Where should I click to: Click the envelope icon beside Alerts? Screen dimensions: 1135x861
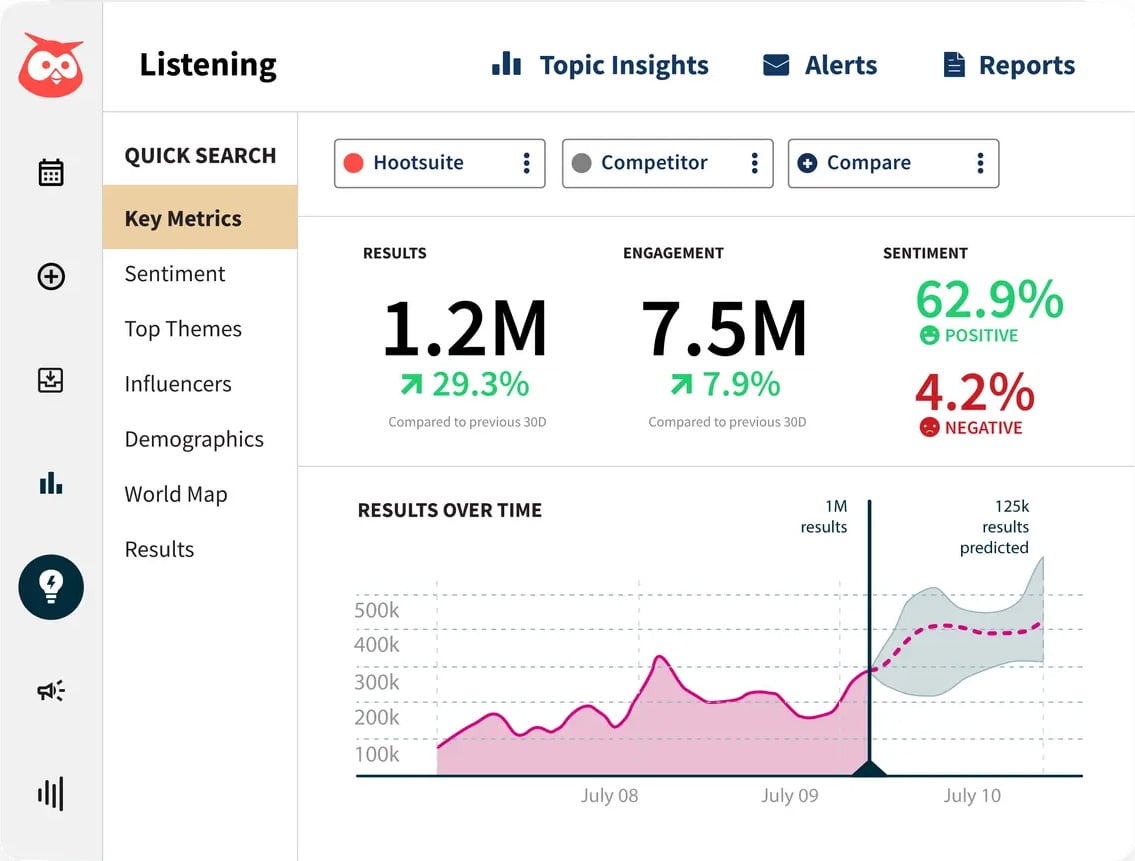(x=776, y=65)
